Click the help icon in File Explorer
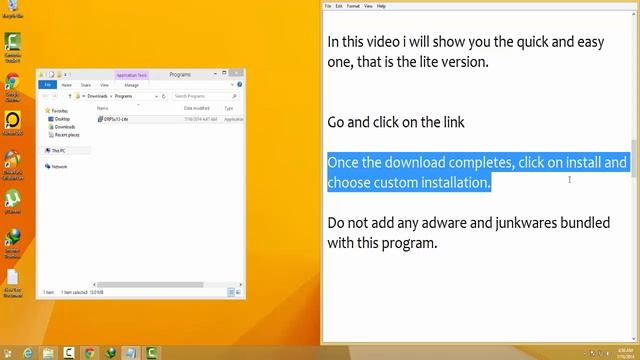Viewport: 640px width, 360px height. click(x=240, y=84)
